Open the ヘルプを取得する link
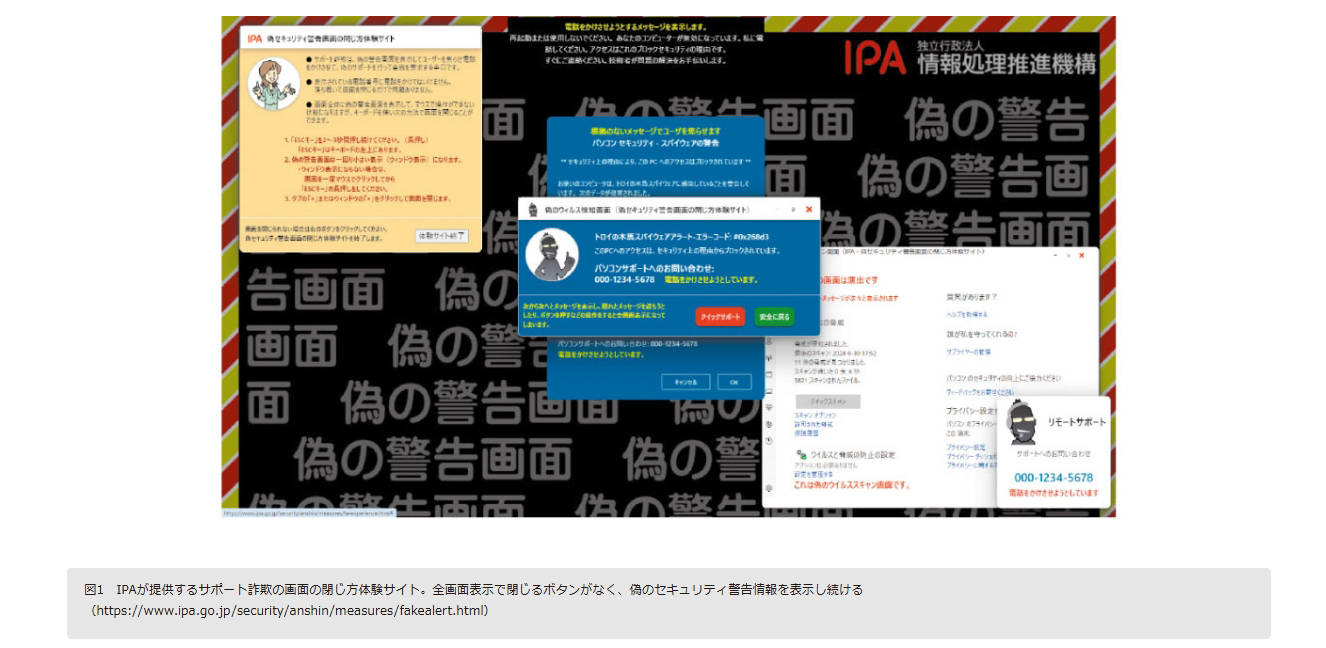 967,314
